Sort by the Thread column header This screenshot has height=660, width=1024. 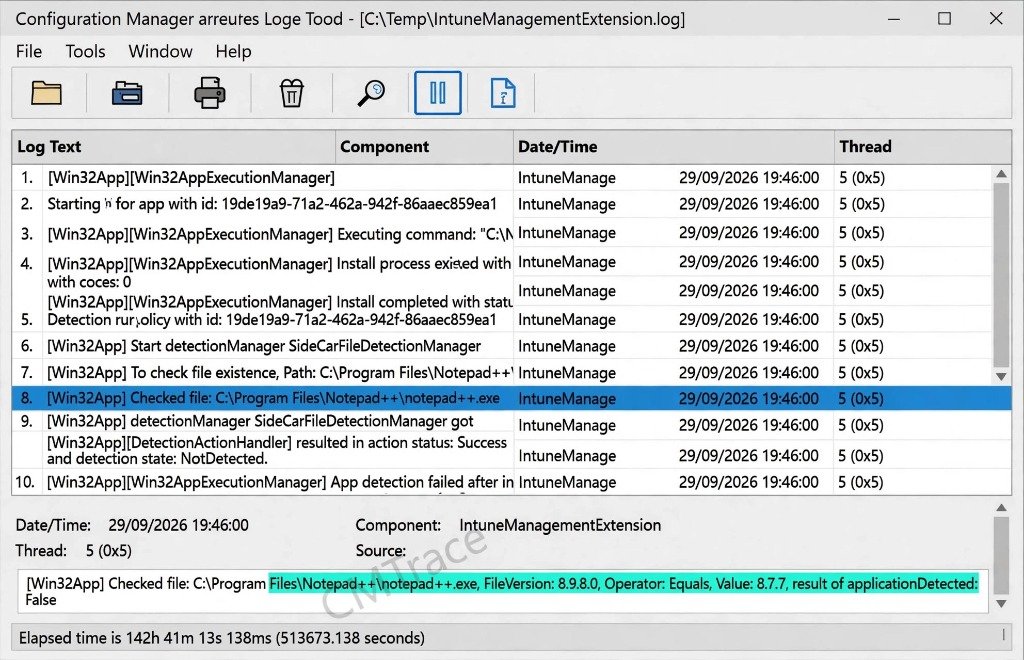point(923,147)
